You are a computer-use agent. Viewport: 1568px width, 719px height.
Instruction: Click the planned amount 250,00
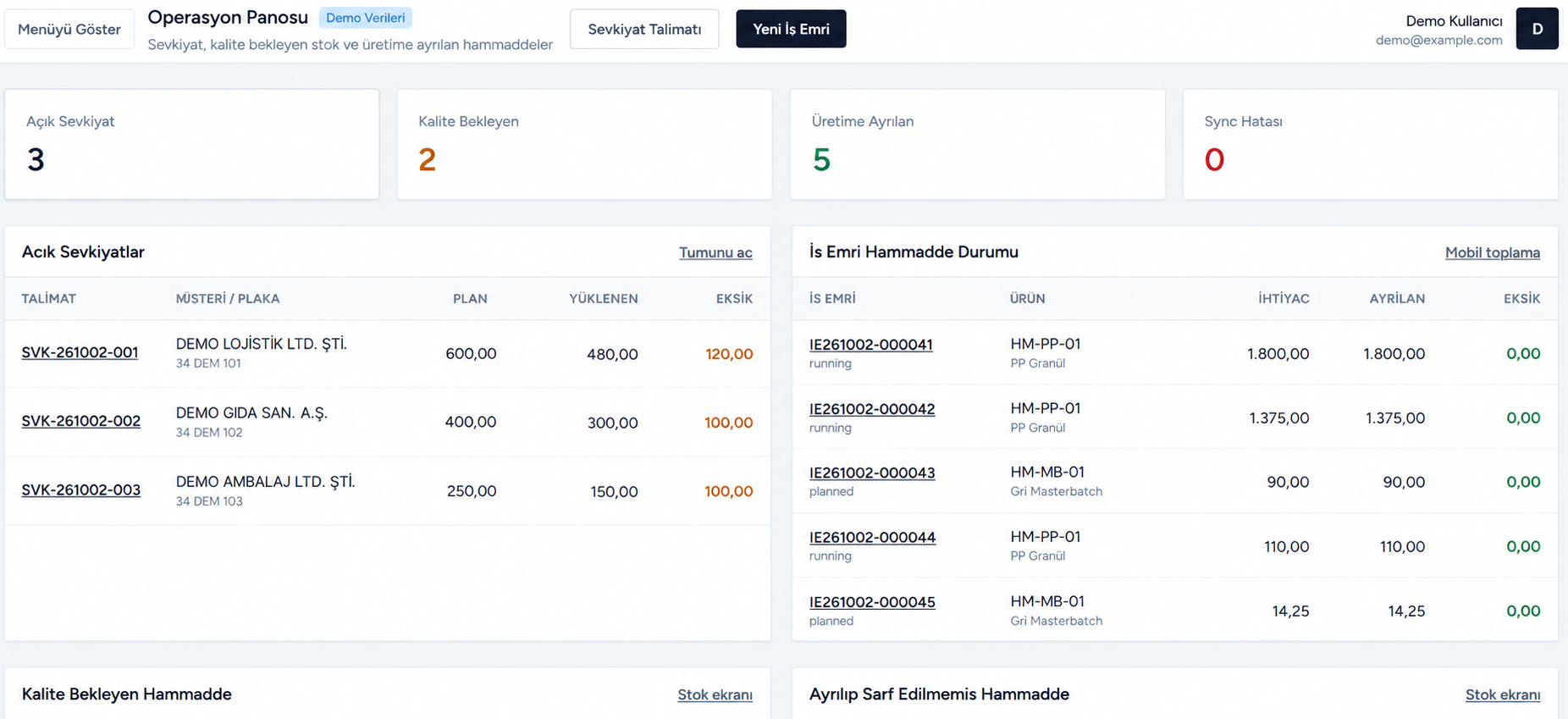472,491
